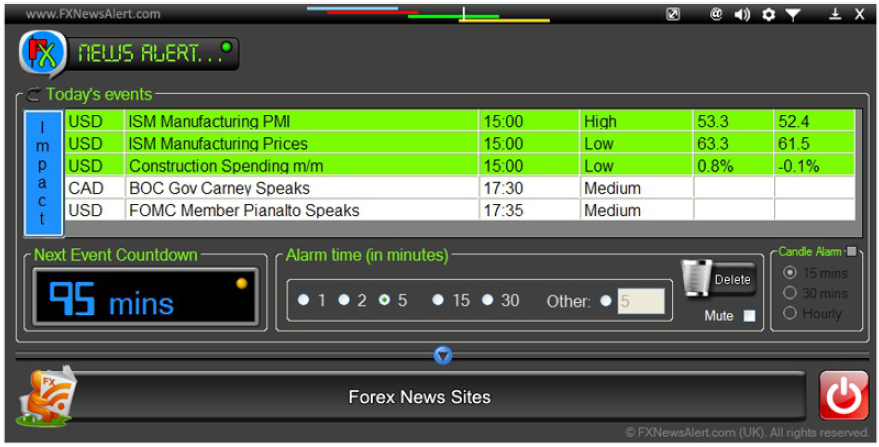The width and height of the screenshot is (879, 447).
Task: Click the 17:30 time cell
Action: pyautogui.click(x=529, y=188)
